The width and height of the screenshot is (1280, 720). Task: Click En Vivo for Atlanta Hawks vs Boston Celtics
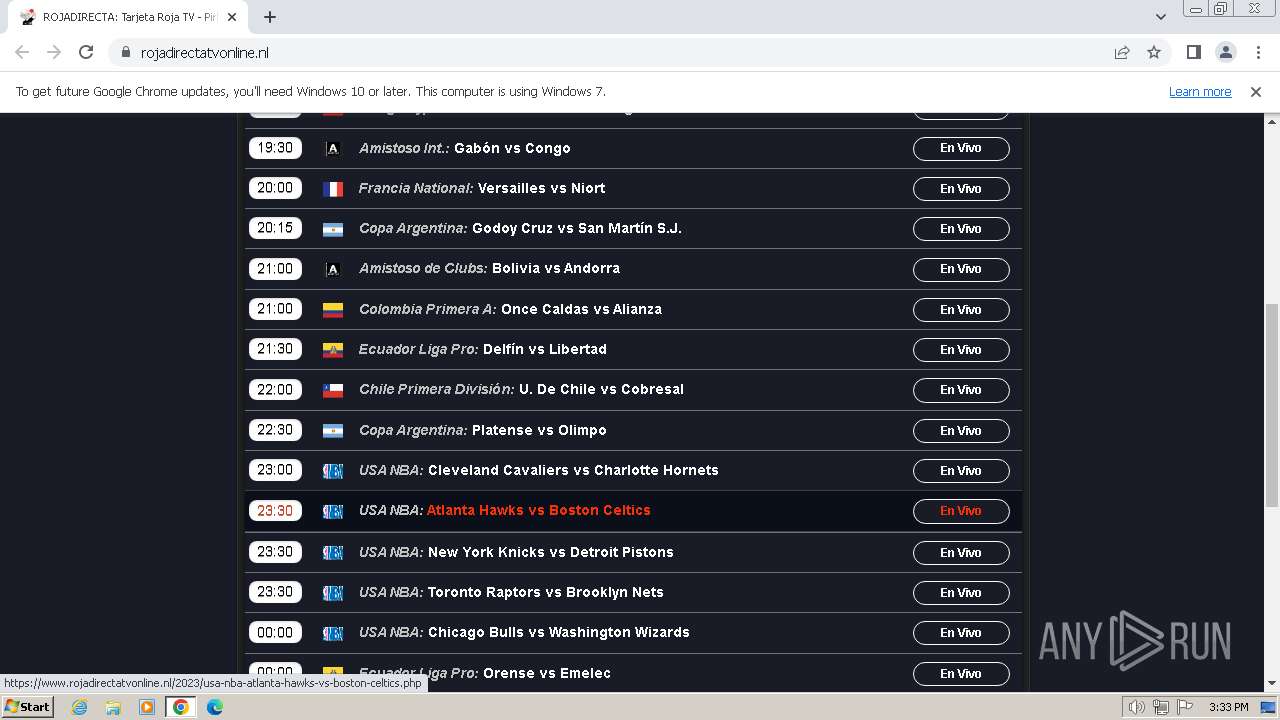[961, 511]
